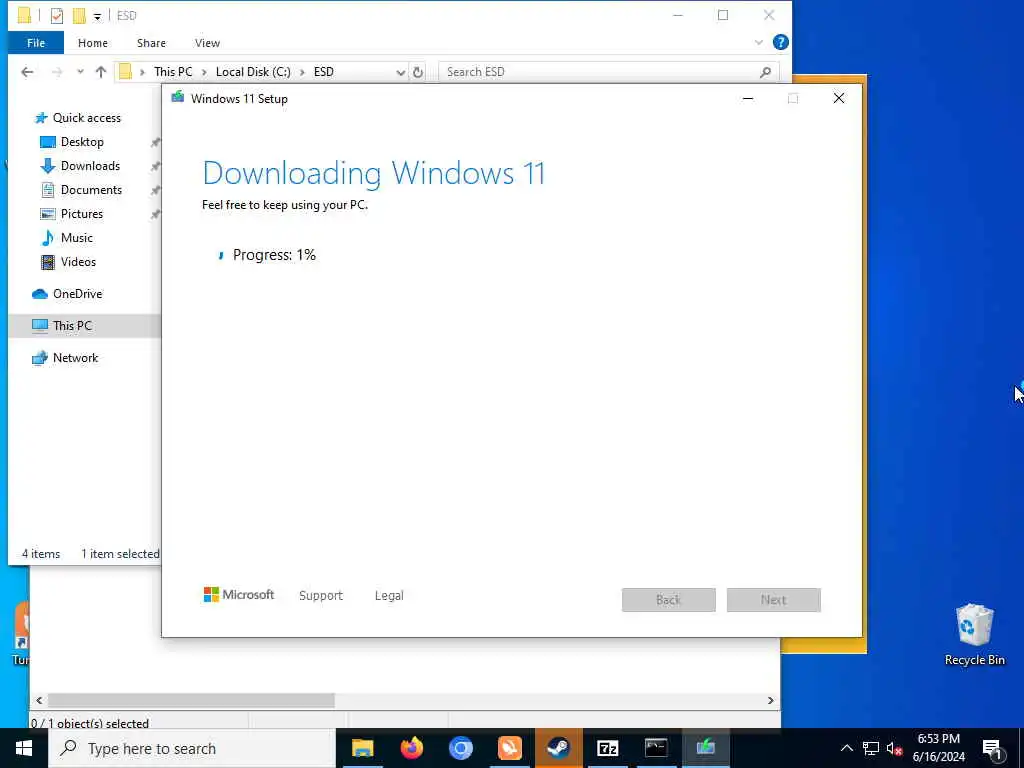Open Downloads in the navigation pane
Screen dimensions: 1024x768
coord(90,166)
